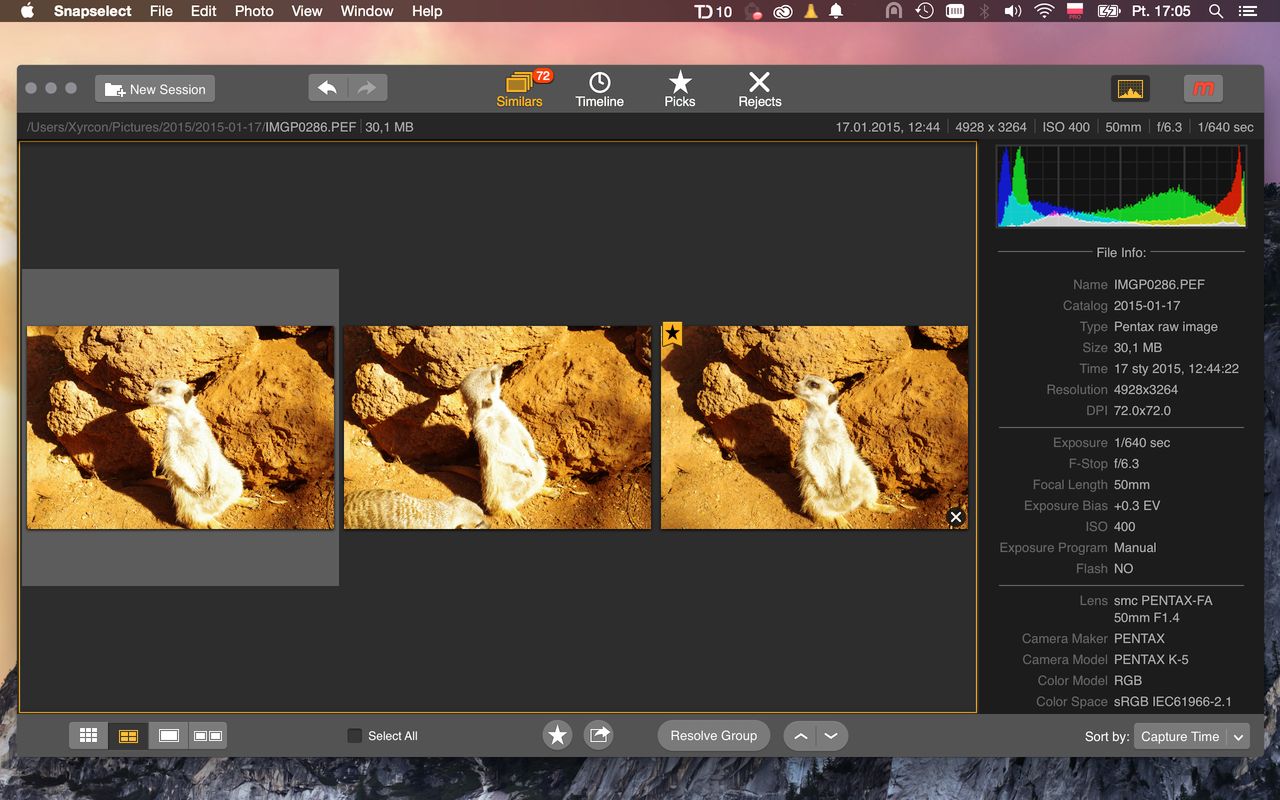Viewport: 1280px width, 800px height.
Task: Switch to Timeline view
Action: [599, 89]
